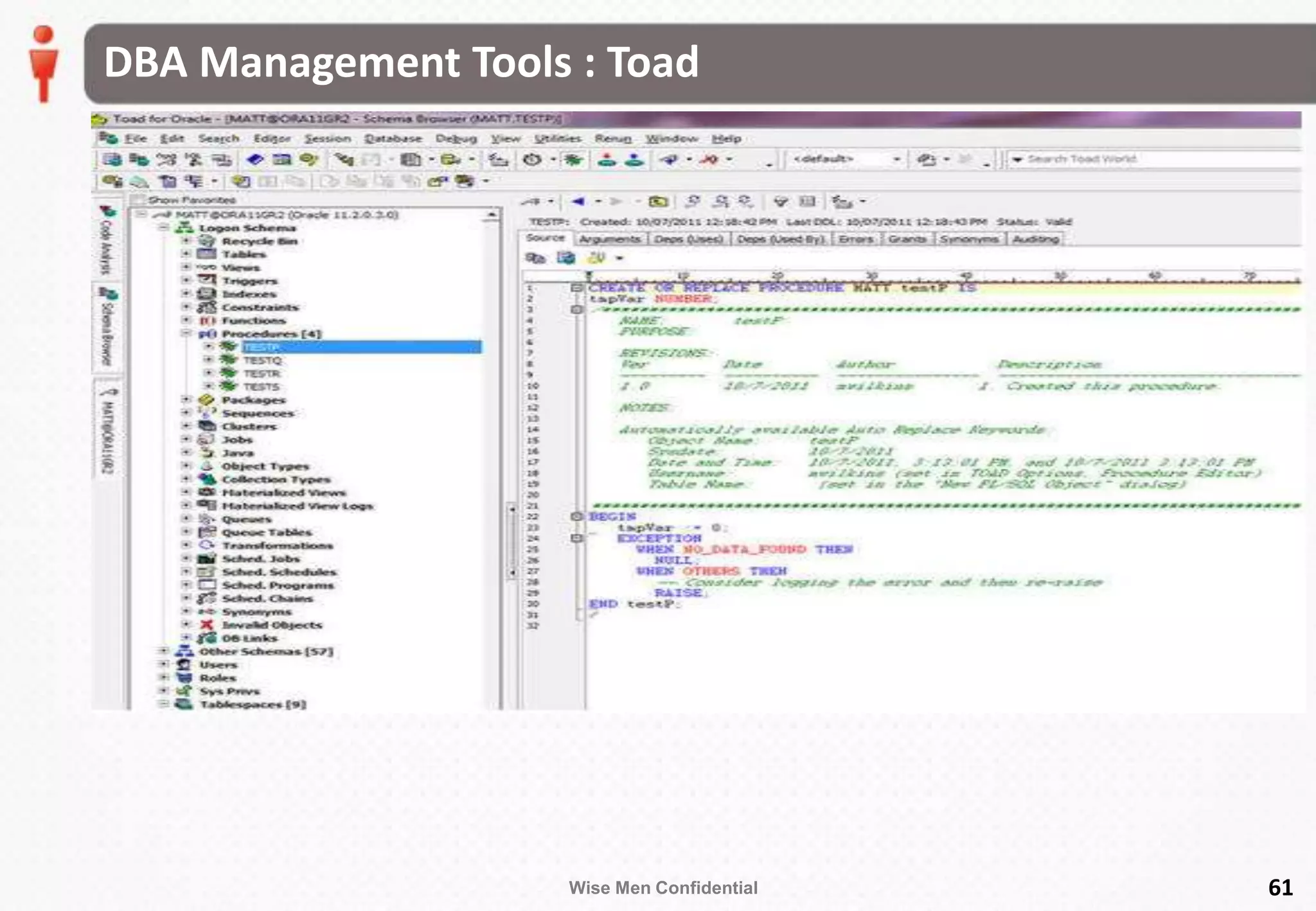Open the Database menu

pyautogui.click(x=393, y=138)
